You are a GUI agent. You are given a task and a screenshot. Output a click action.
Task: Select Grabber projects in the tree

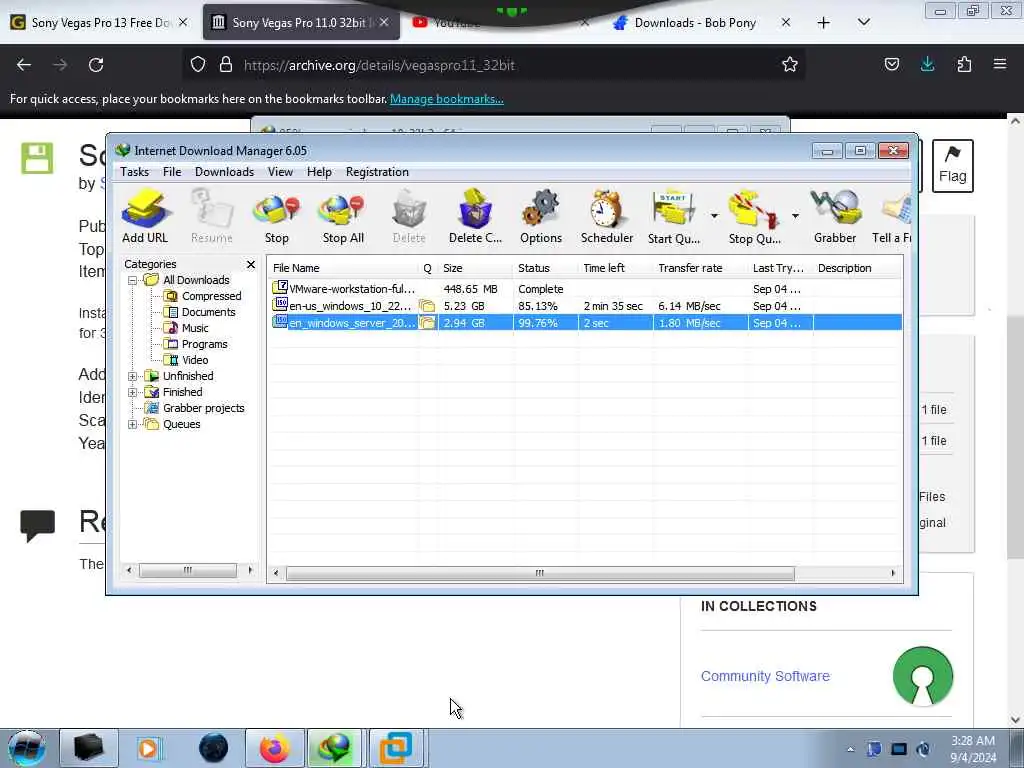(195, 408)
